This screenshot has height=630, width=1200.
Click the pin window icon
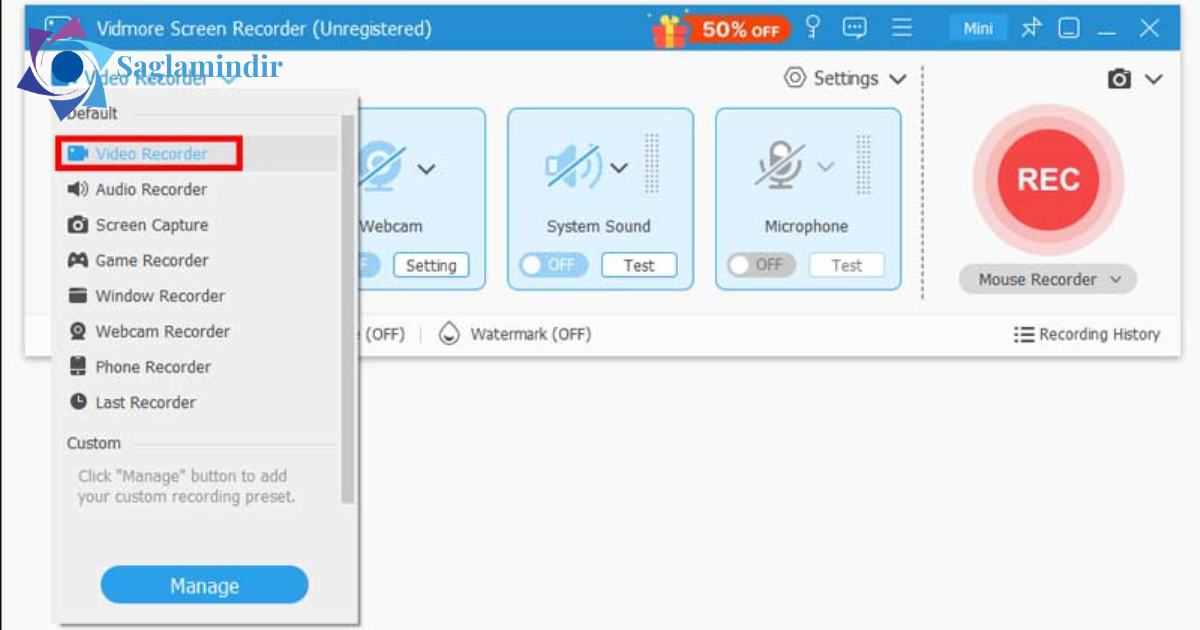[x=1031, y=28]
